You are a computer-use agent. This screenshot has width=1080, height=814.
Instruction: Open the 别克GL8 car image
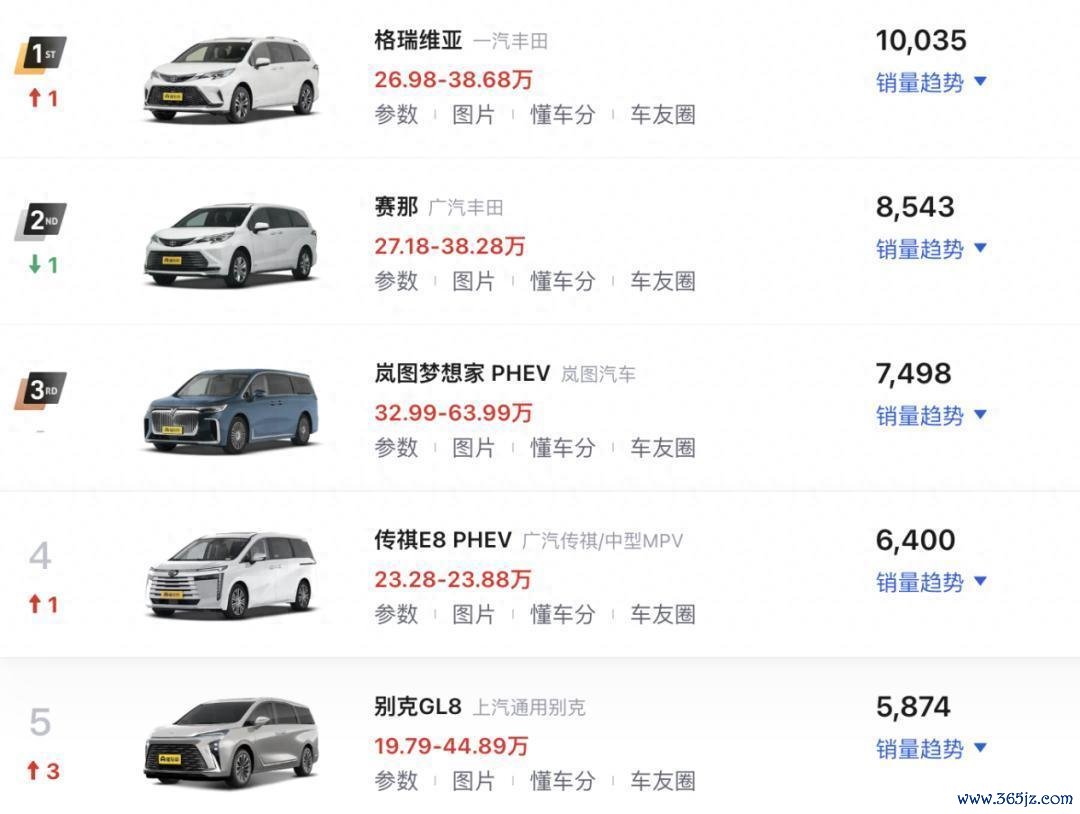[x=231, y=742]
